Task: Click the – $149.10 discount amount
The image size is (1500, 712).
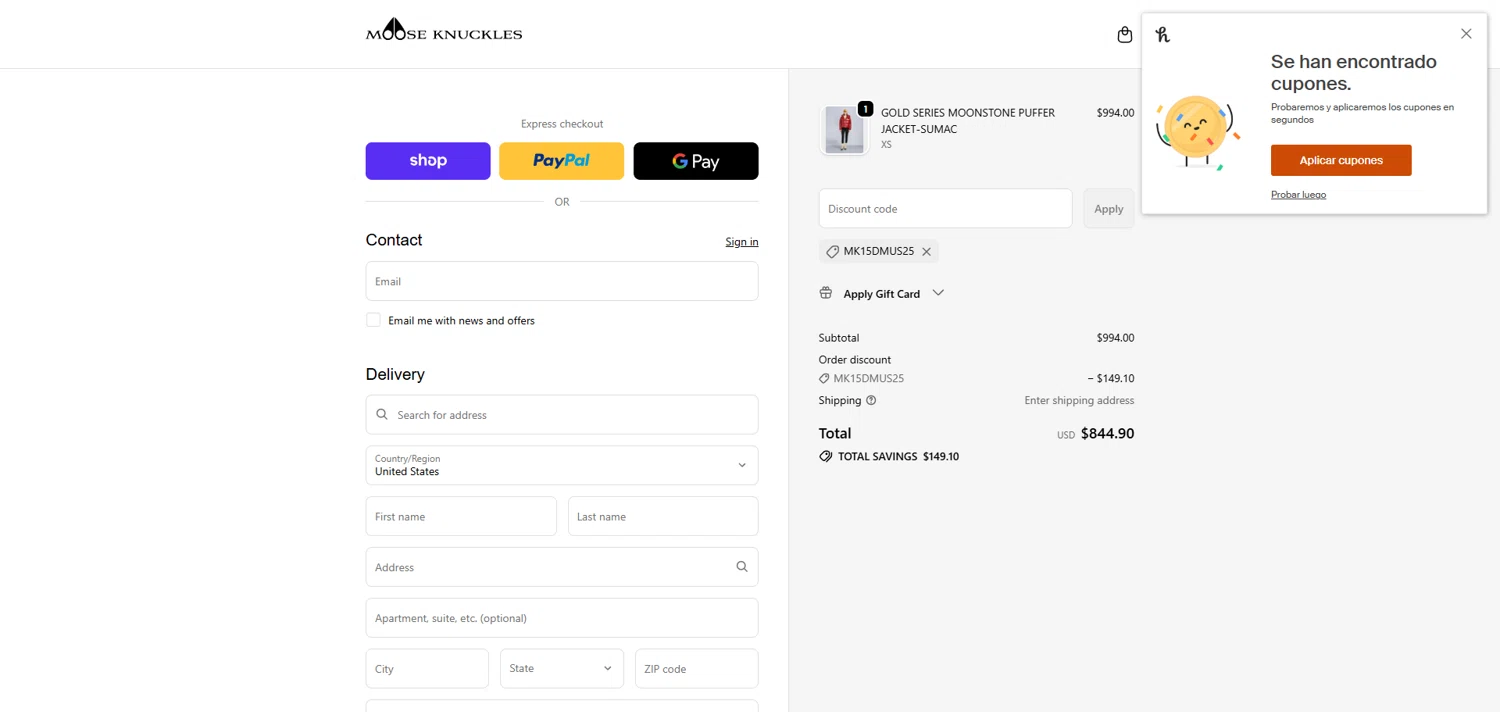Action: 1111,379
